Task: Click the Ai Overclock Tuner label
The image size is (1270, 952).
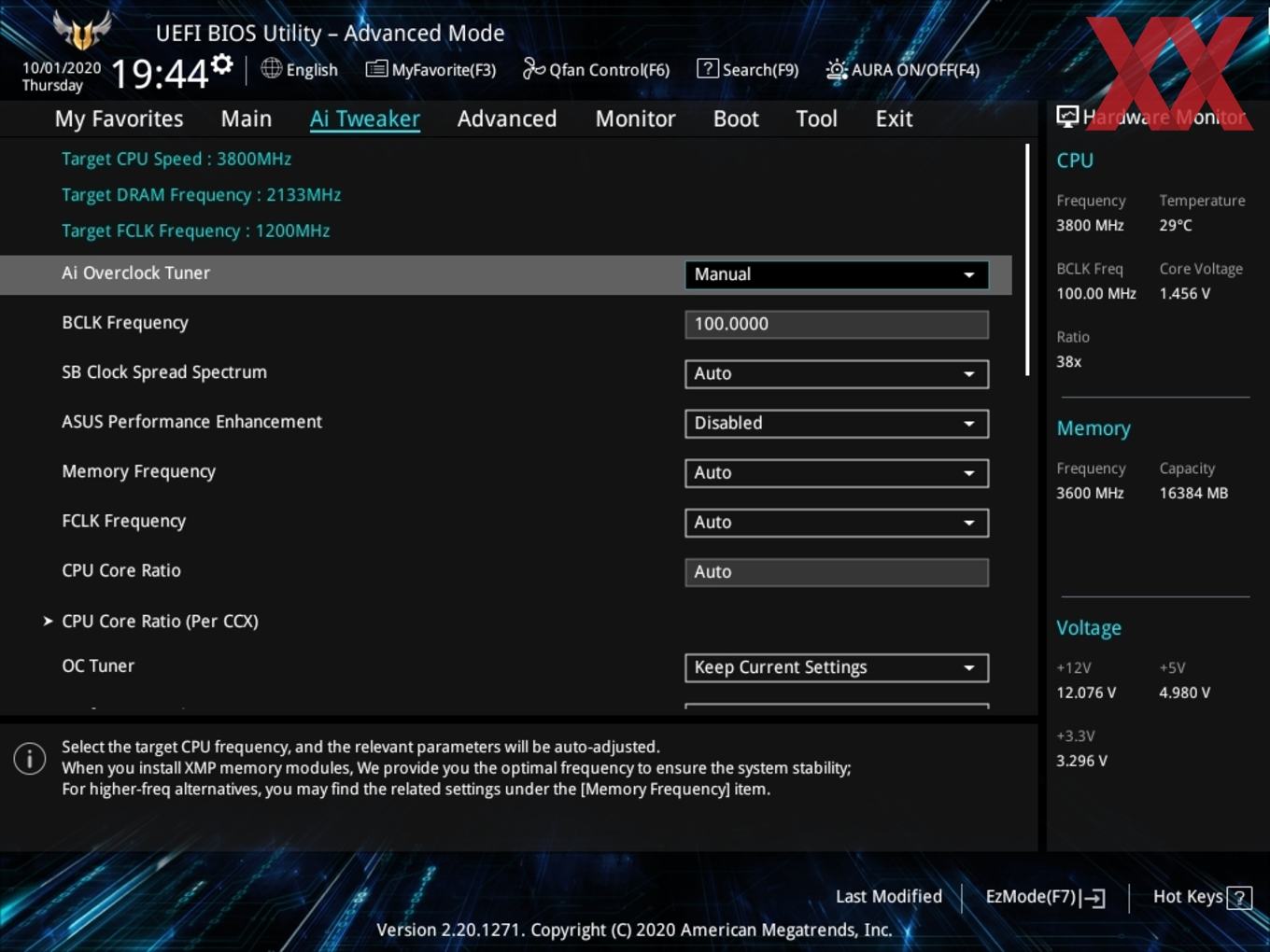Action: (136, 273)
